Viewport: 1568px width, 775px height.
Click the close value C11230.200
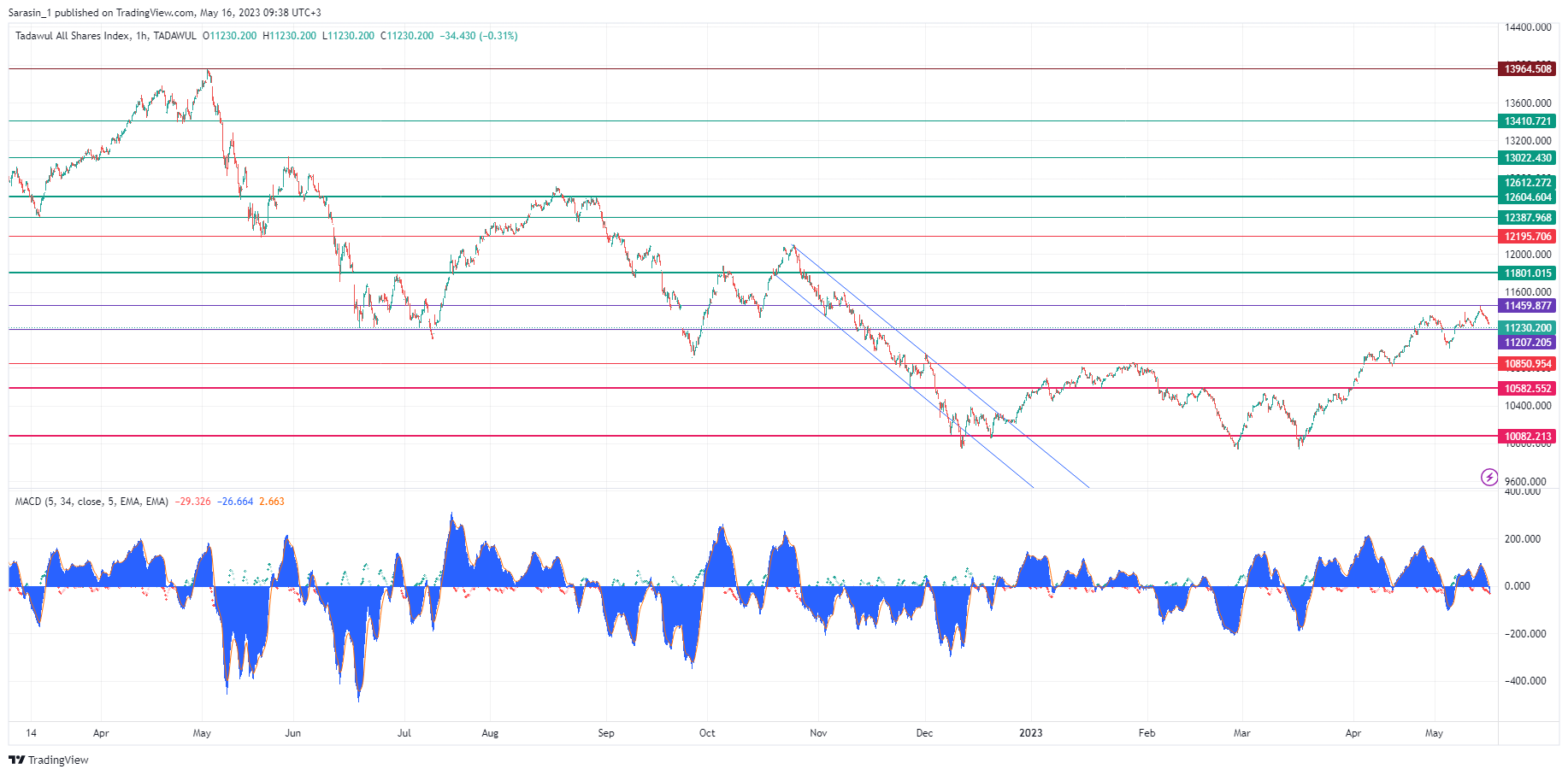coord(407,36)
